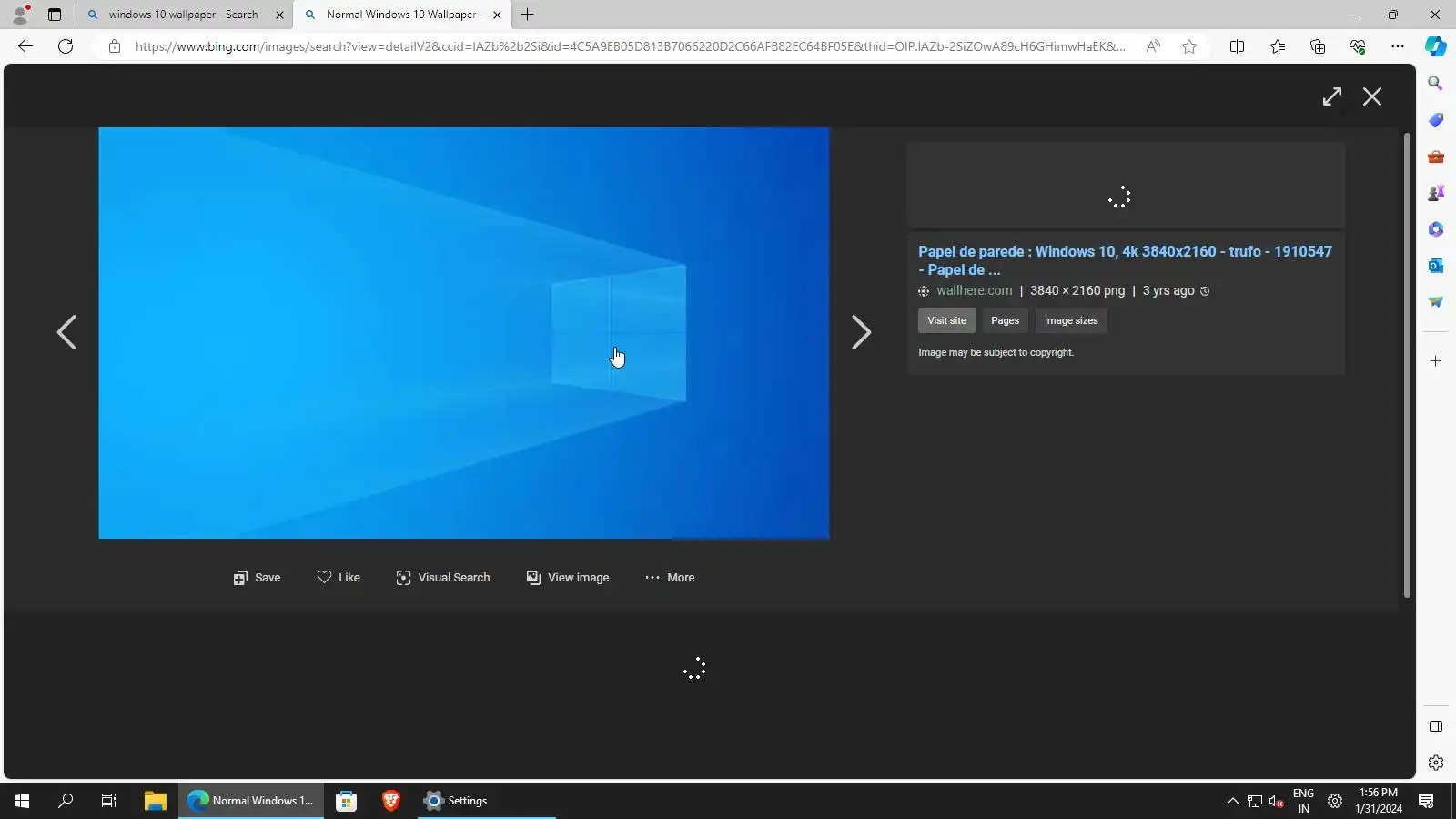Screen dimensions: 1456x819
Task: Show the next image
Action: pyautogui.click(x=861, y=332)
